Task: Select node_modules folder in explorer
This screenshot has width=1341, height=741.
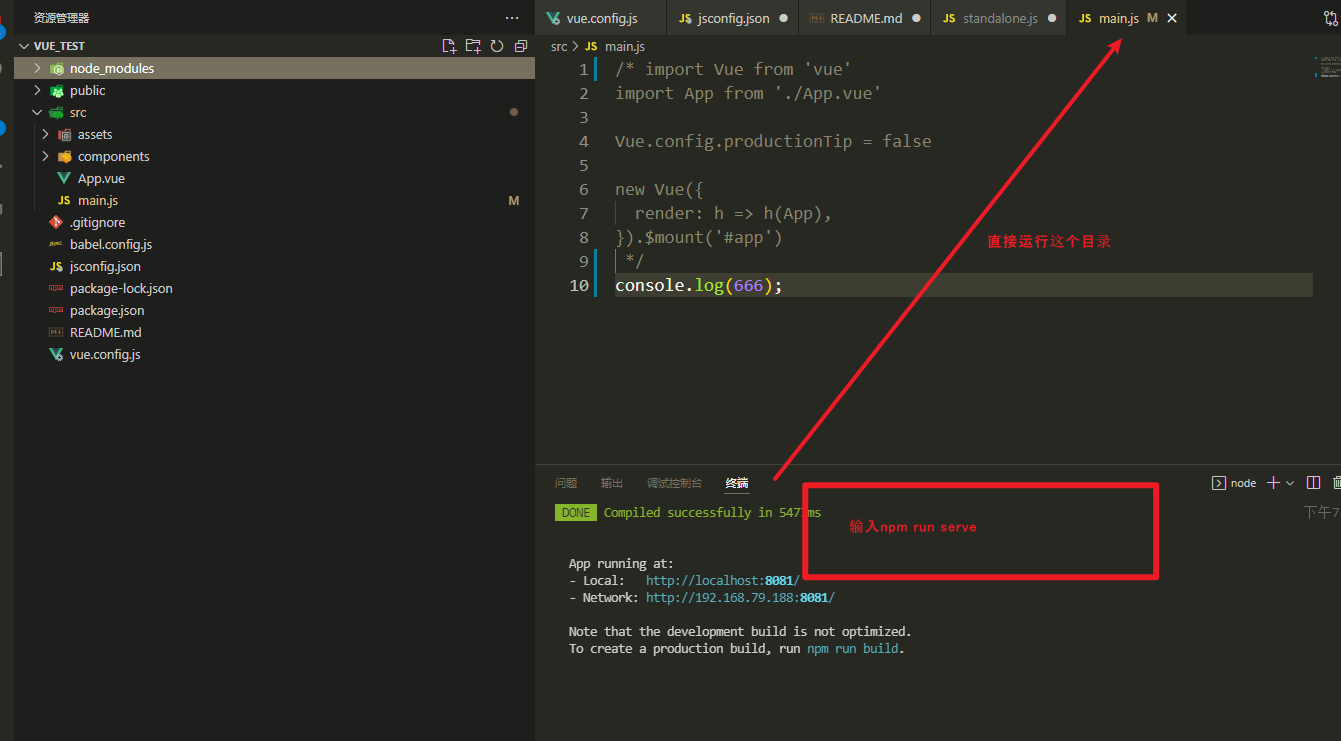Action: click(275, 68)
